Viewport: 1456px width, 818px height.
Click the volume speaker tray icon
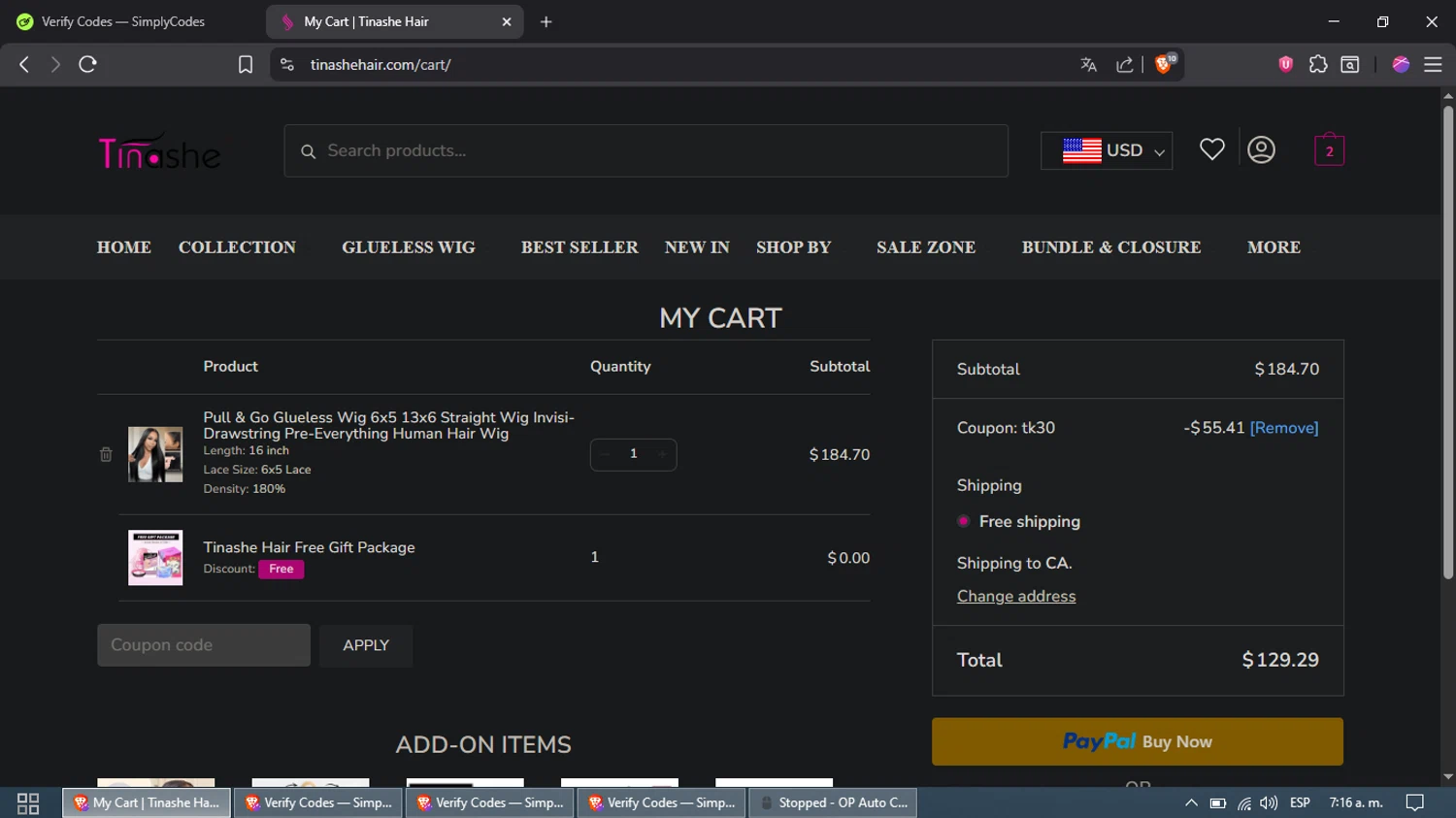(x=1269, y=802)
